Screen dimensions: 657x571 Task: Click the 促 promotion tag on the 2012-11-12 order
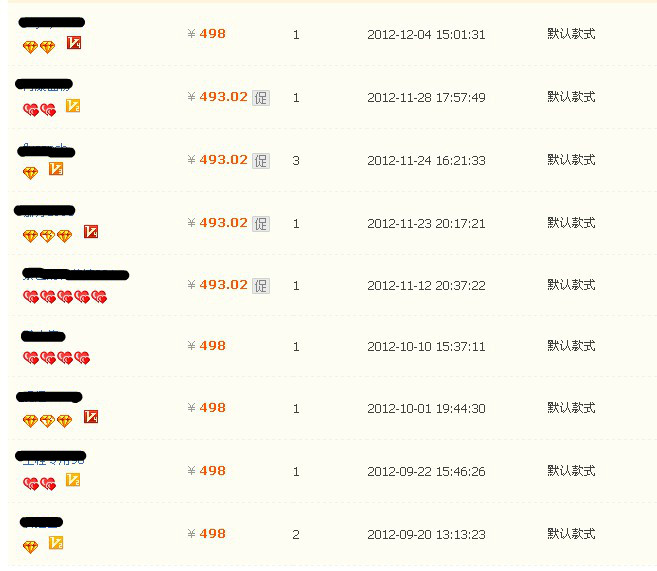[x=261, y=286]
